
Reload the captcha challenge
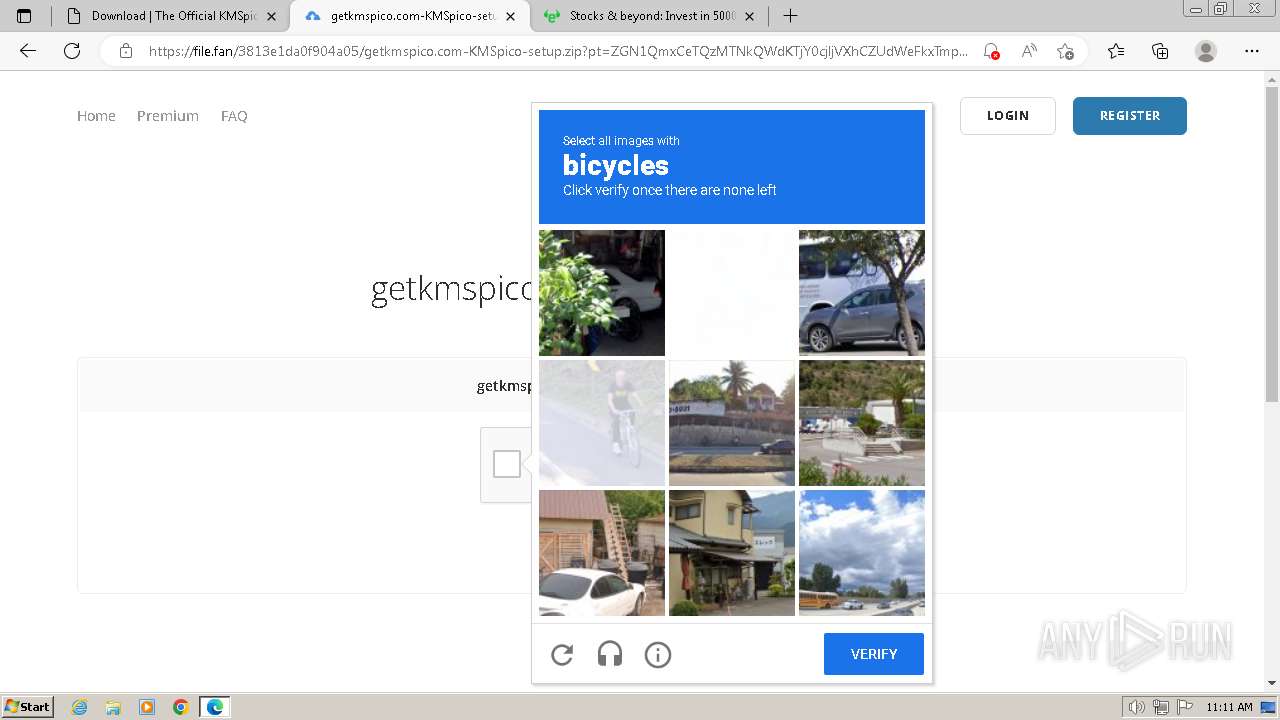562,655
